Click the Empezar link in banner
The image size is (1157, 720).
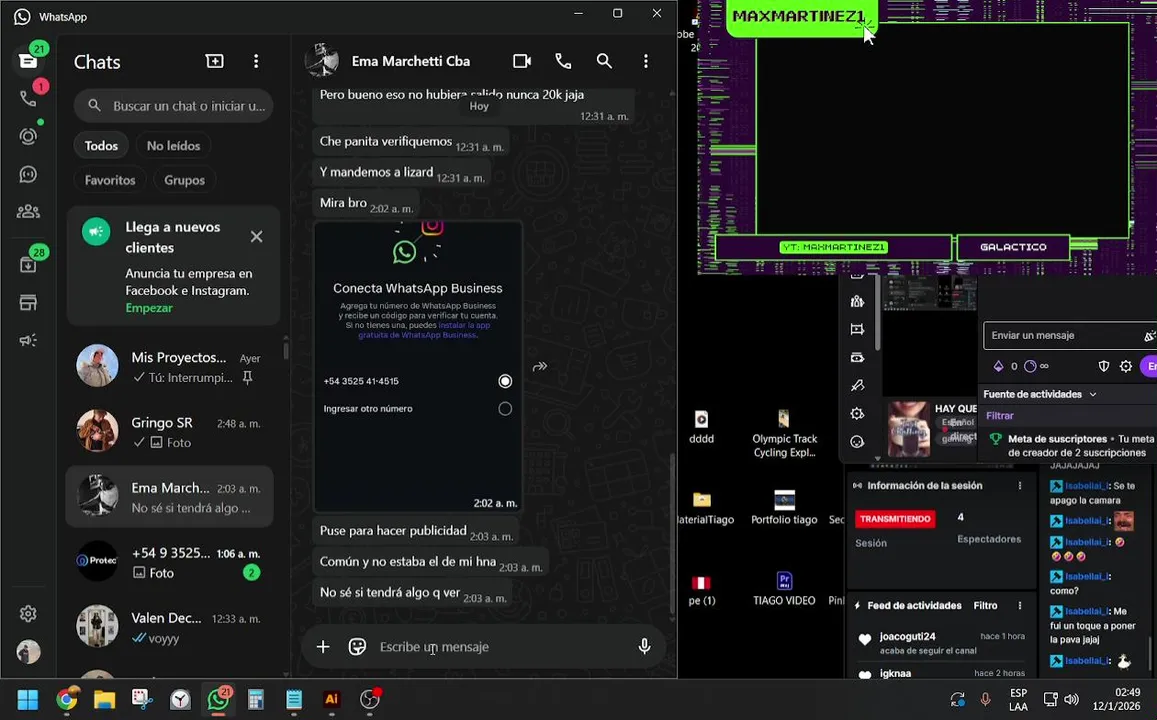(x=149, y=308)
